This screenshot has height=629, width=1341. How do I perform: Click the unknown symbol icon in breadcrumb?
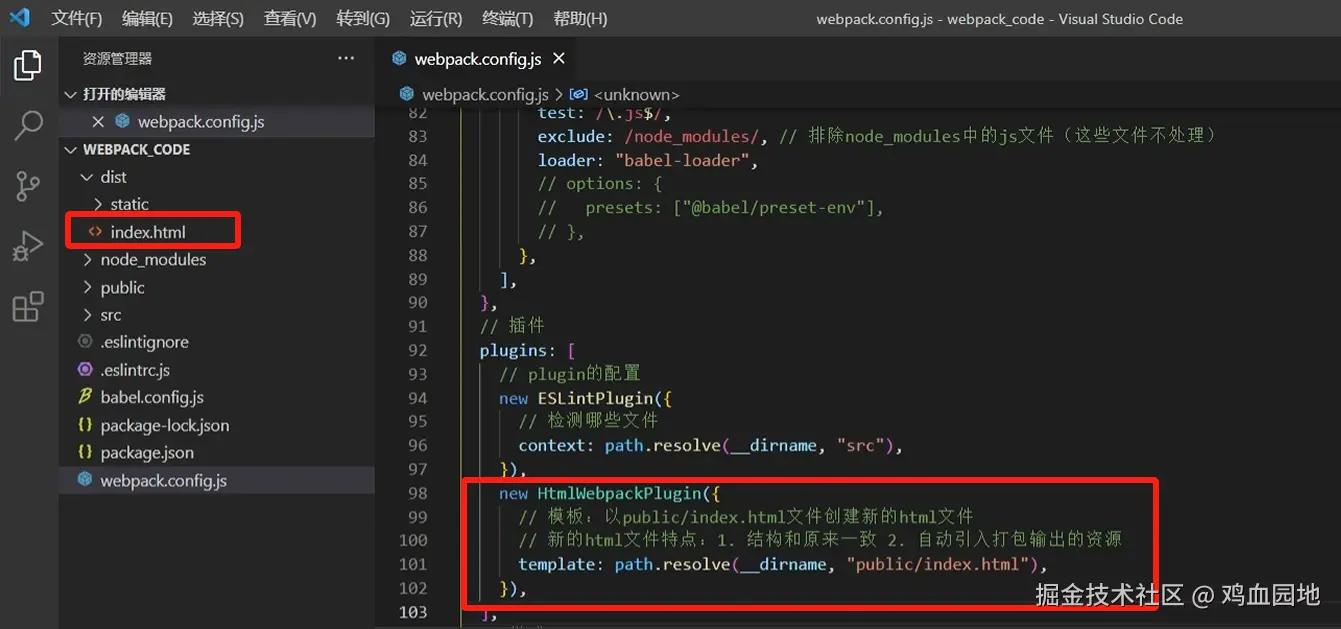579,94
